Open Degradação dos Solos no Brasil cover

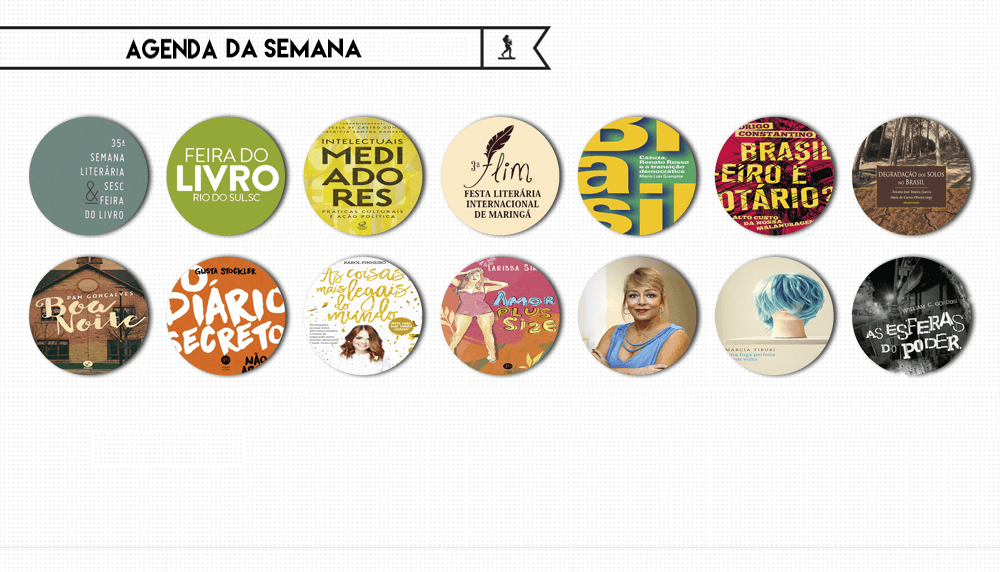click(x=912, y=176)
